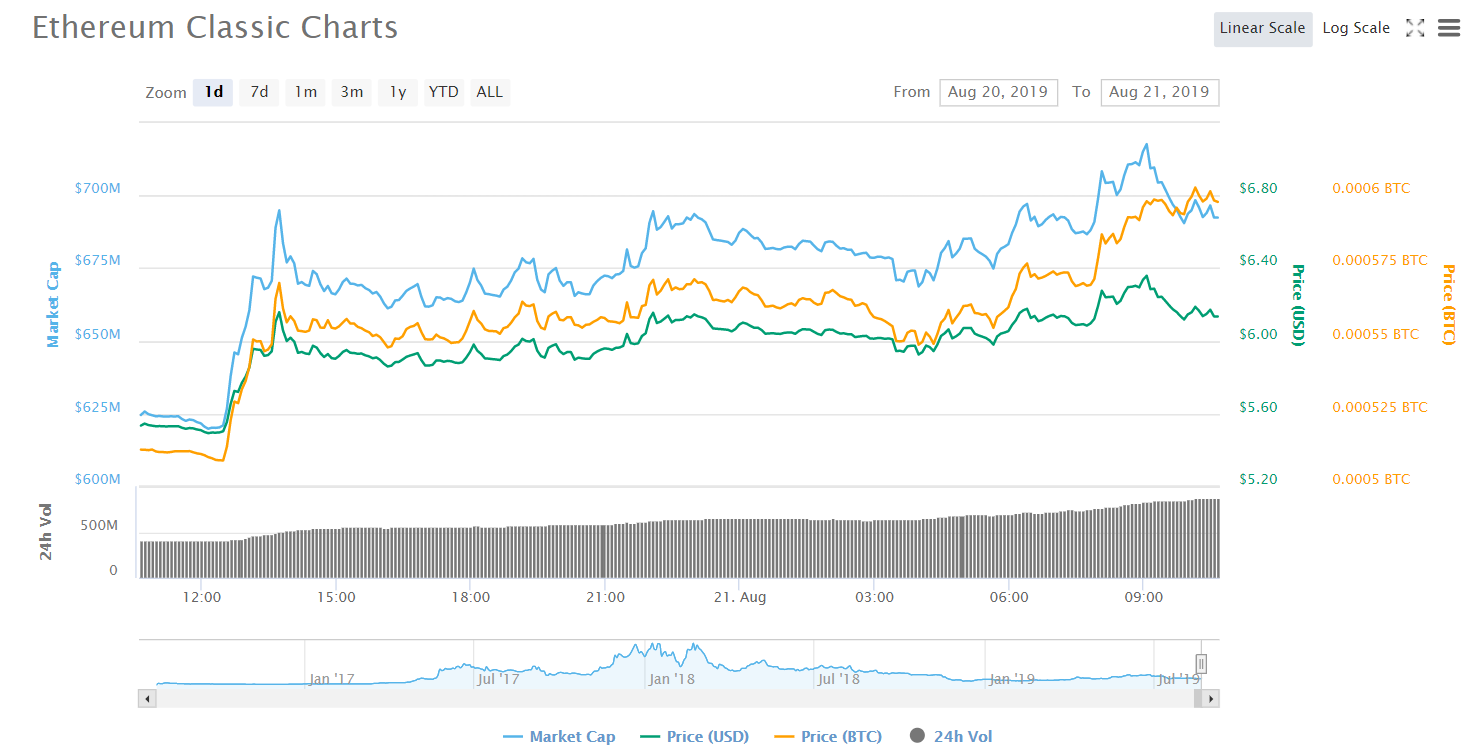The image size is (1466, 751).
Task: Click the 18:00 time label
Action: click(x=470, y=597)
